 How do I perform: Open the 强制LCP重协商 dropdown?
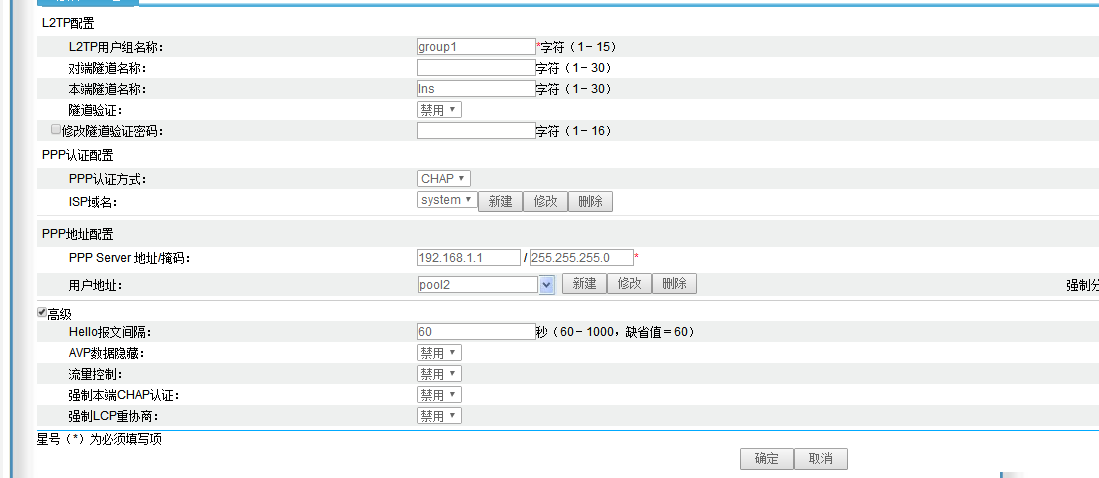pos(439,416)
